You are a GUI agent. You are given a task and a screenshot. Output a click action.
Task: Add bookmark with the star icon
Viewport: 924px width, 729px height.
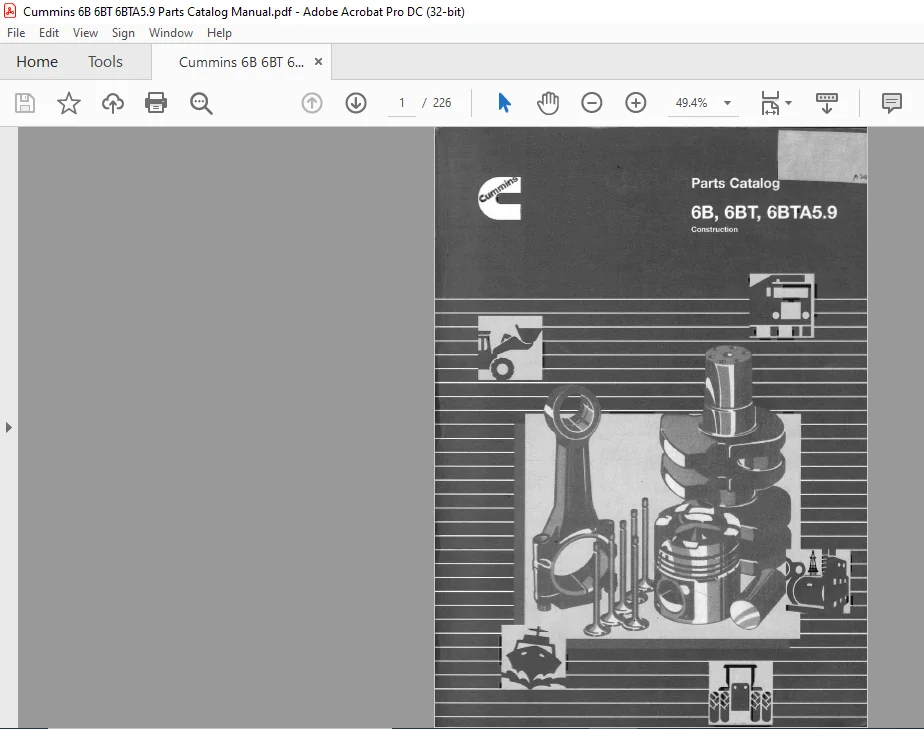[68, 103]
